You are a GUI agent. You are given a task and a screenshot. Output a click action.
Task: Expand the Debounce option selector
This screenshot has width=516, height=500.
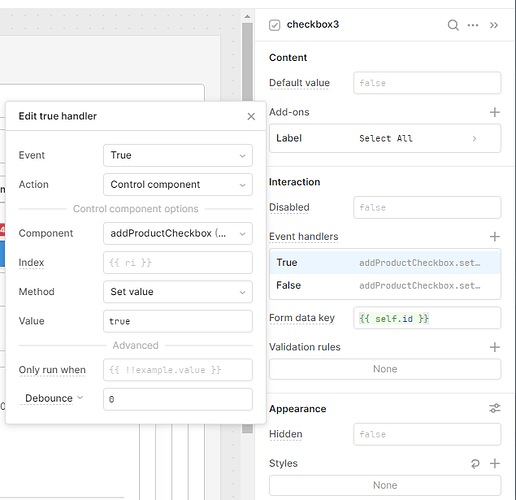[x=53, y=398]
